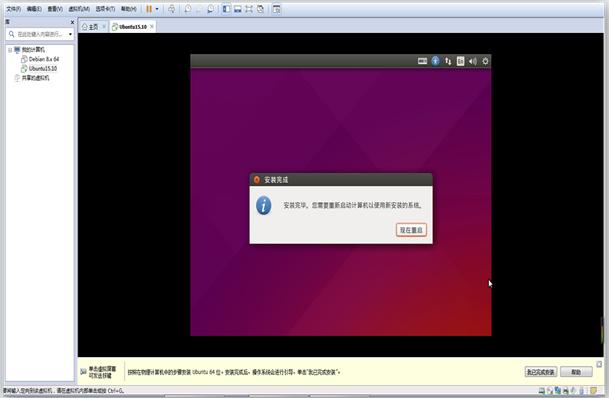
Task: Click the message log status bar icon
Action: click(593, 391)
